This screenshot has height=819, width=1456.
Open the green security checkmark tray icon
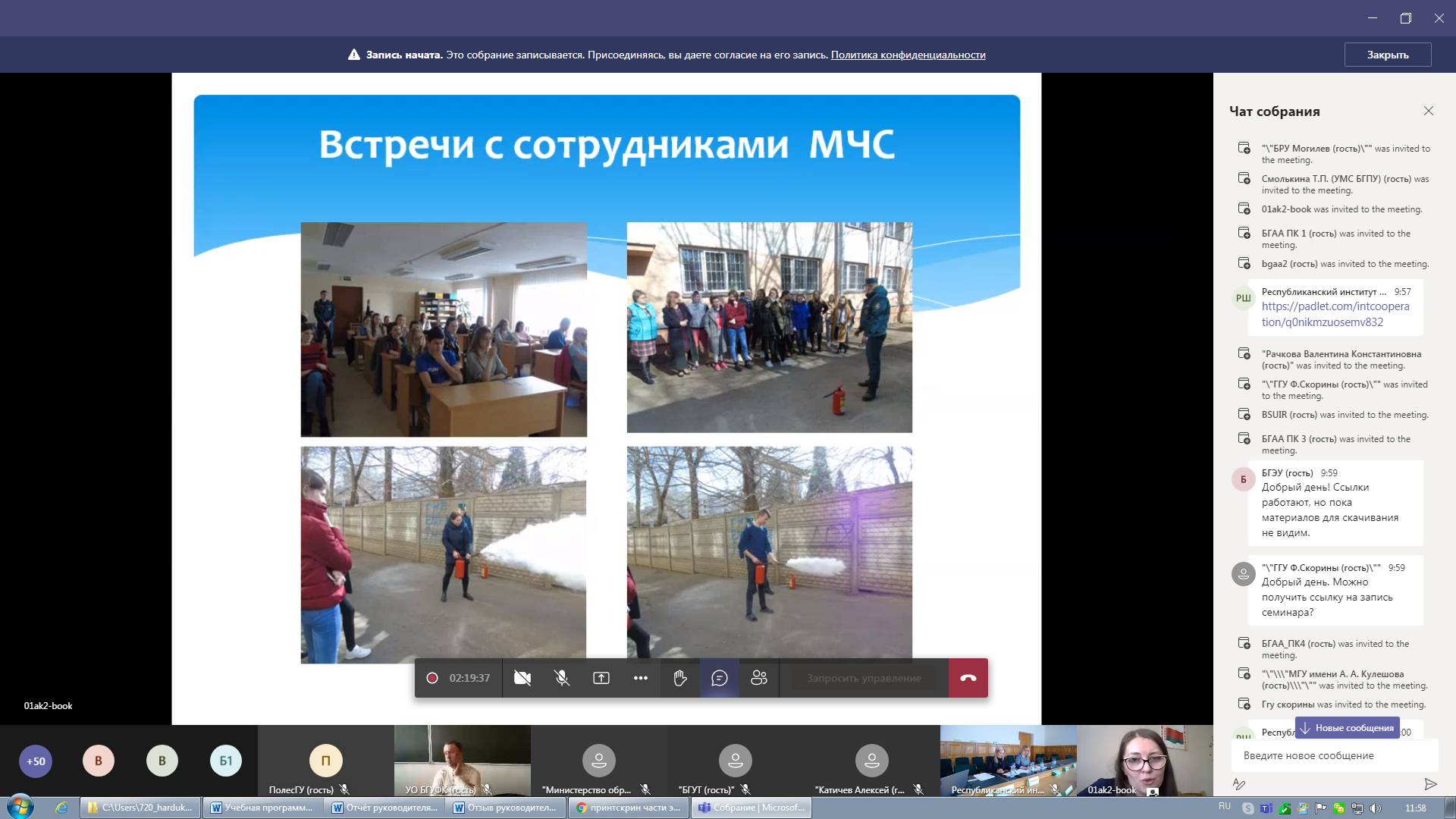(1285, 808)
